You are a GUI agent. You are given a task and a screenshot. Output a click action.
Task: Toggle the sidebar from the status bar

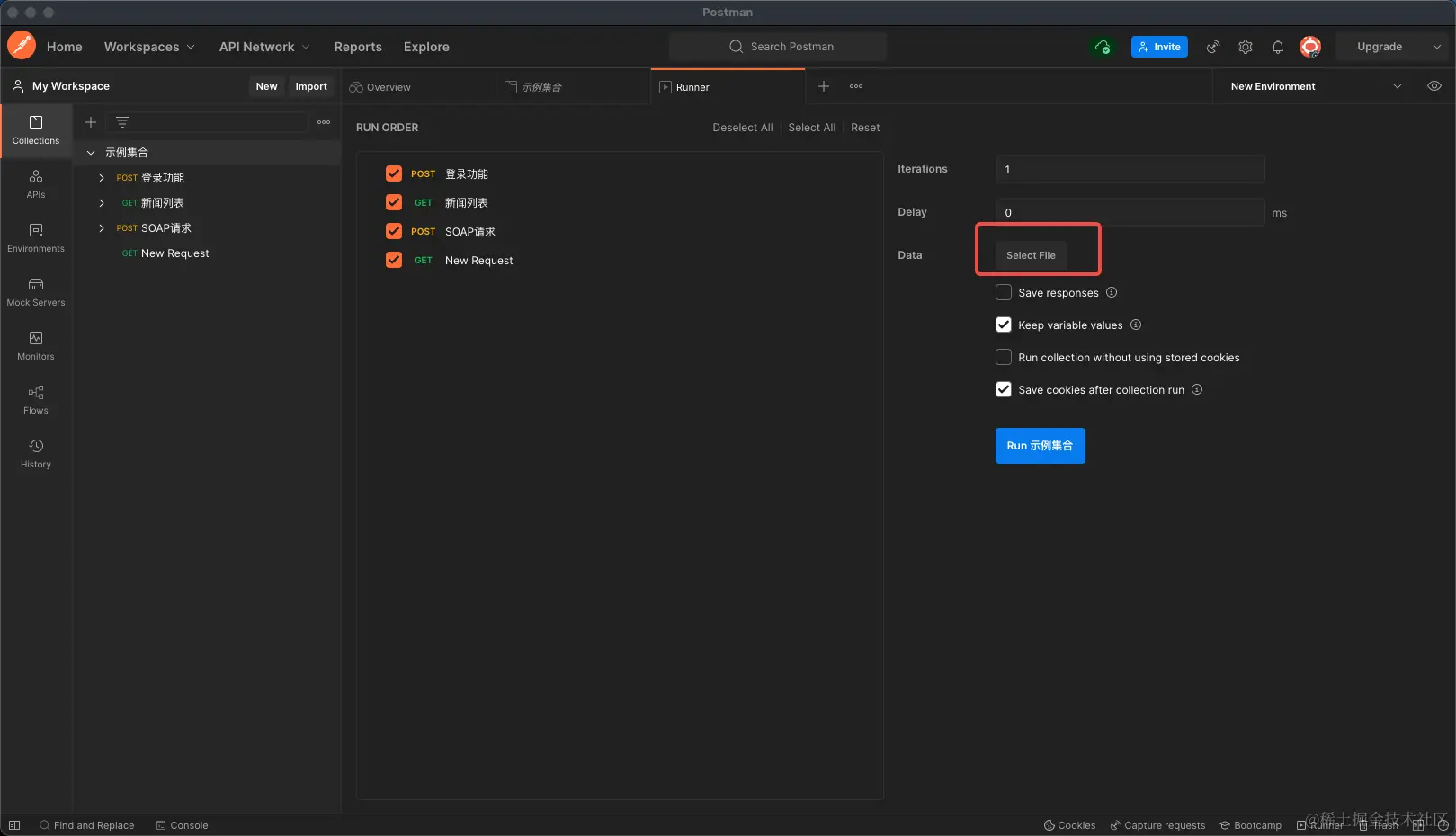pos(14,825)
